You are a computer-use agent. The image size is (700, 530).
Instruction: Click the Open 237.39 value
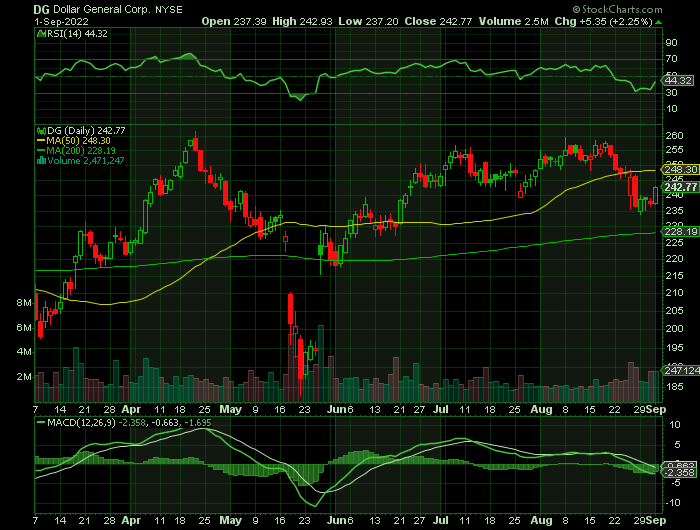(x=234, y=21)
